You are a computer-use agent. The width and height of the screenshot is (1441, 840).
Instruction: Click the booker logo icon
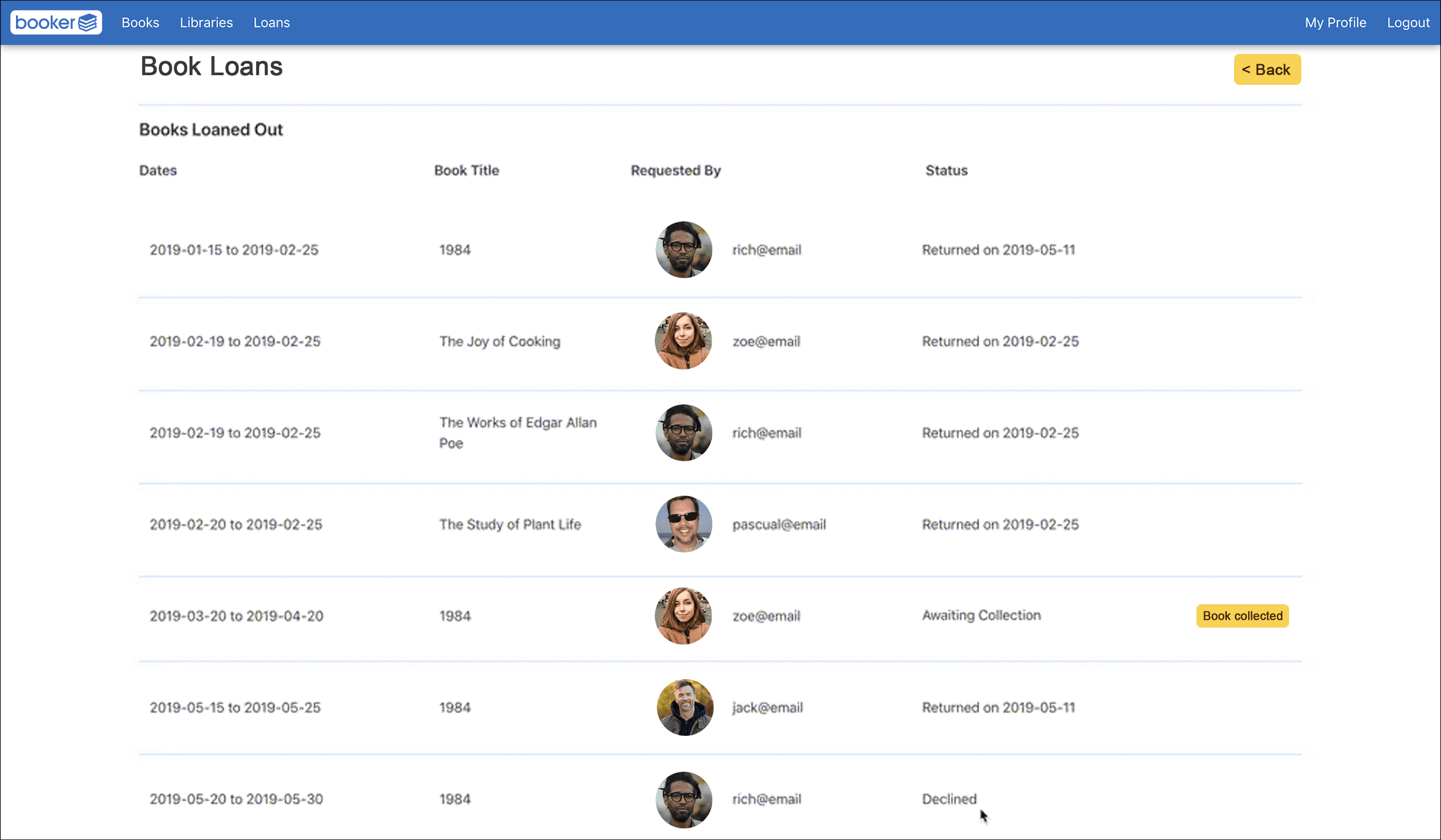56,23
